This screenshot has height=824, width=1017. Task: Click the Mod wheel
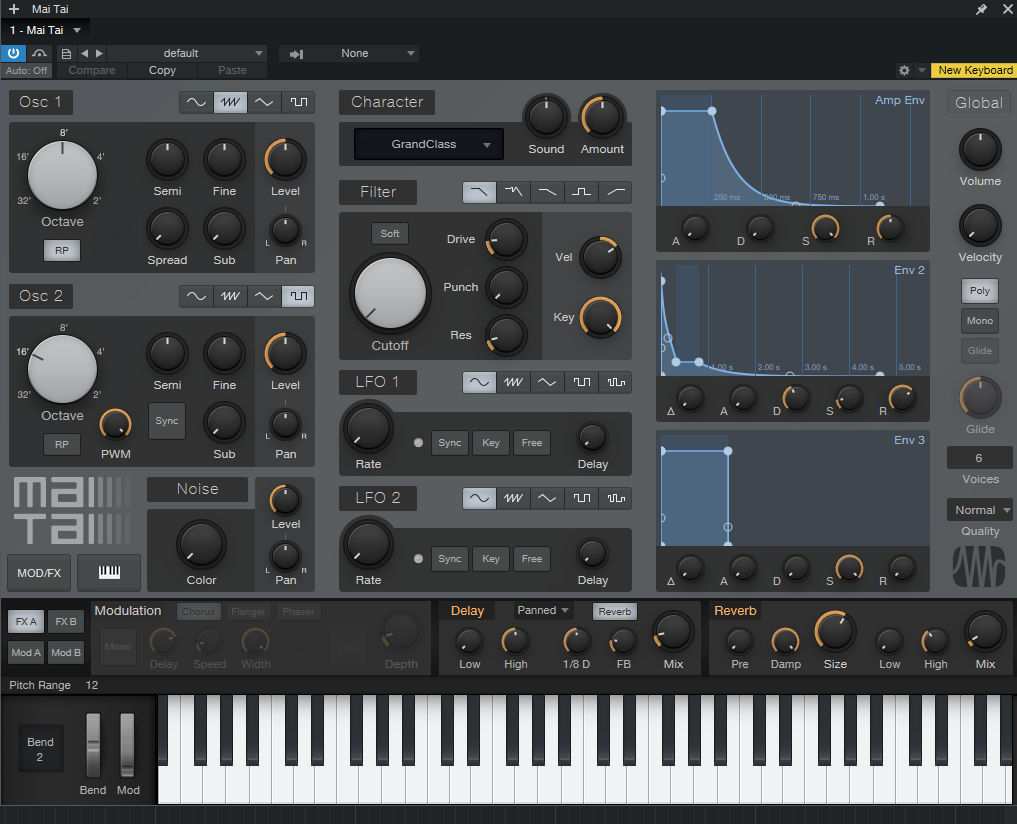pos(127,745)
